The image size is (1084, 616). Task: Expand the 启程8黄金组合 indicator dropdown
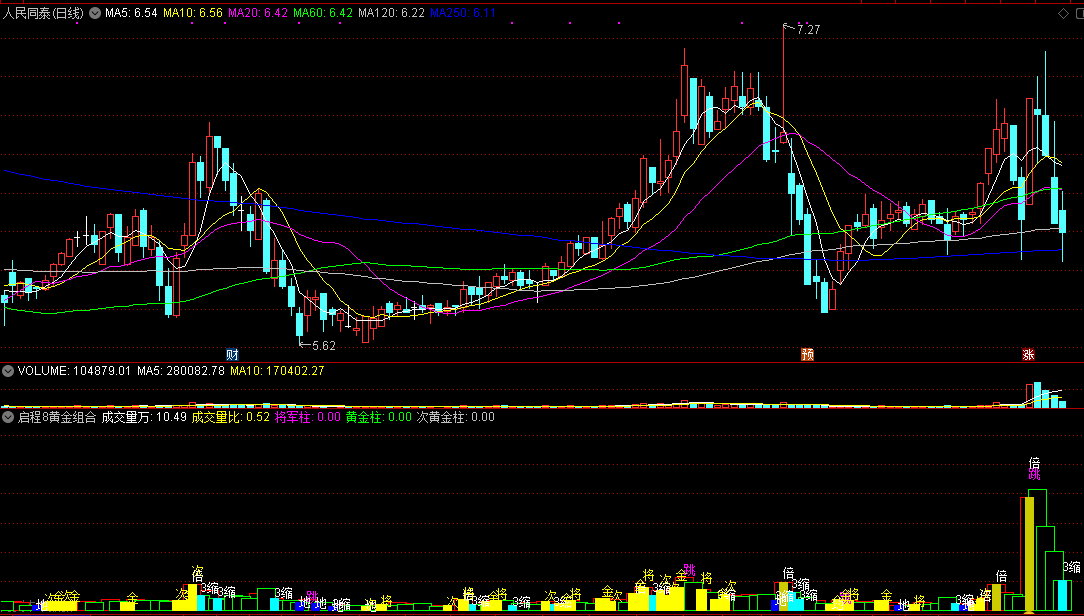tap(8, 418)
